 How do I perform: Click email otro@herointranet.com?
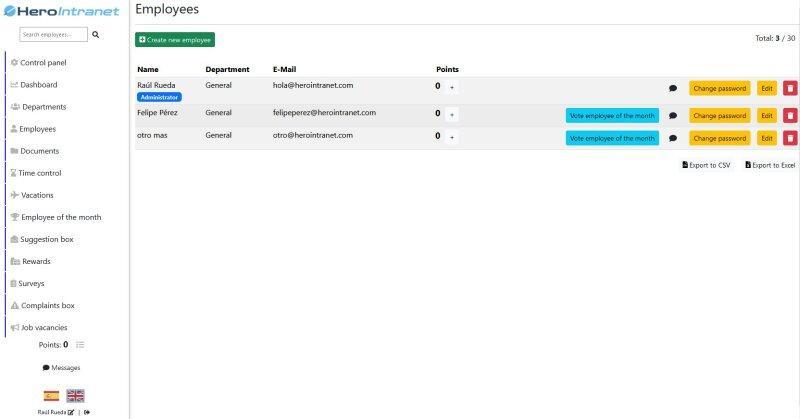[313, 135]
